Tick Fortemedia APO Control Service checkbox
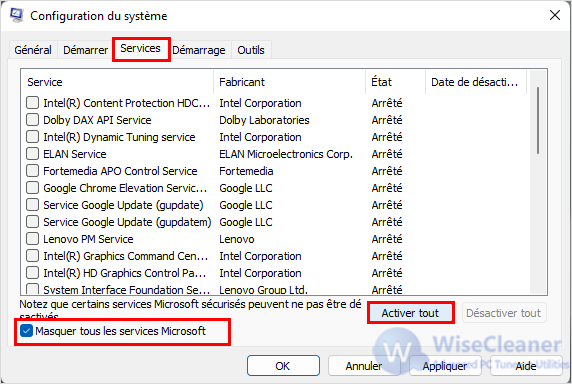The width and height of the screenshot is (572, 384). (32, 171)
